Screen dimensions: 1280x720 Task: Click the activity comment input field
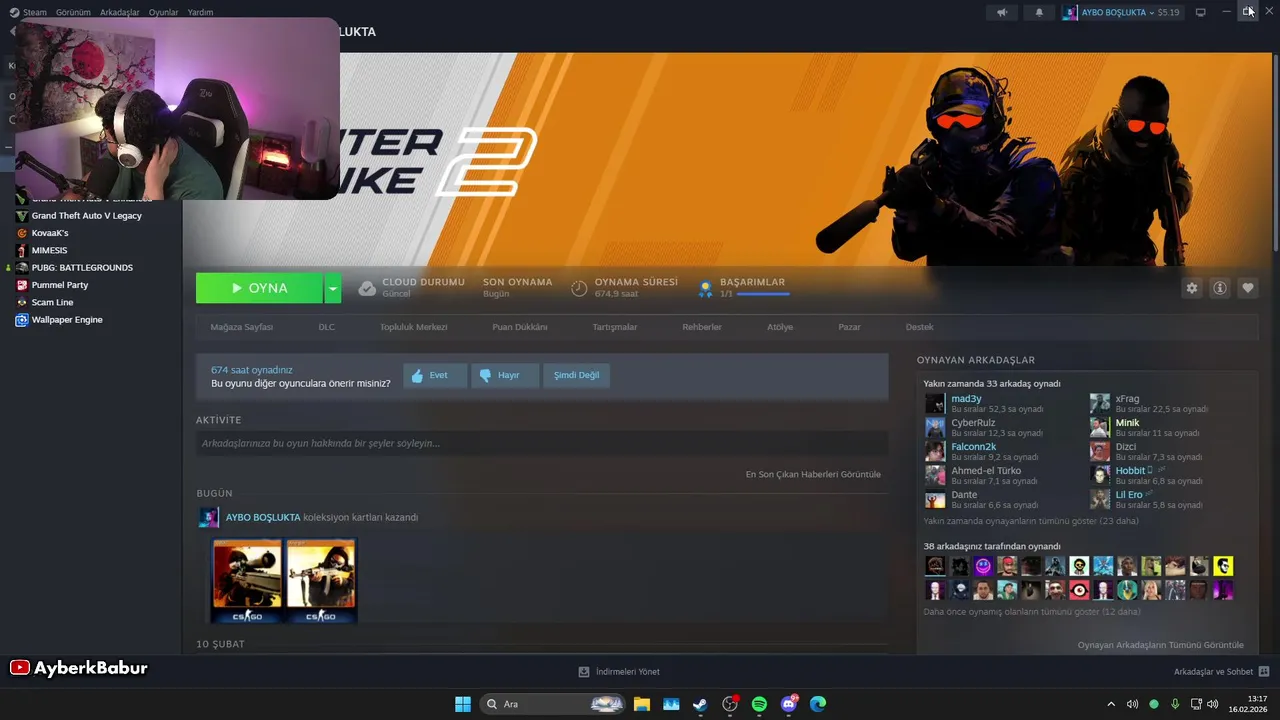click(542, 443)
